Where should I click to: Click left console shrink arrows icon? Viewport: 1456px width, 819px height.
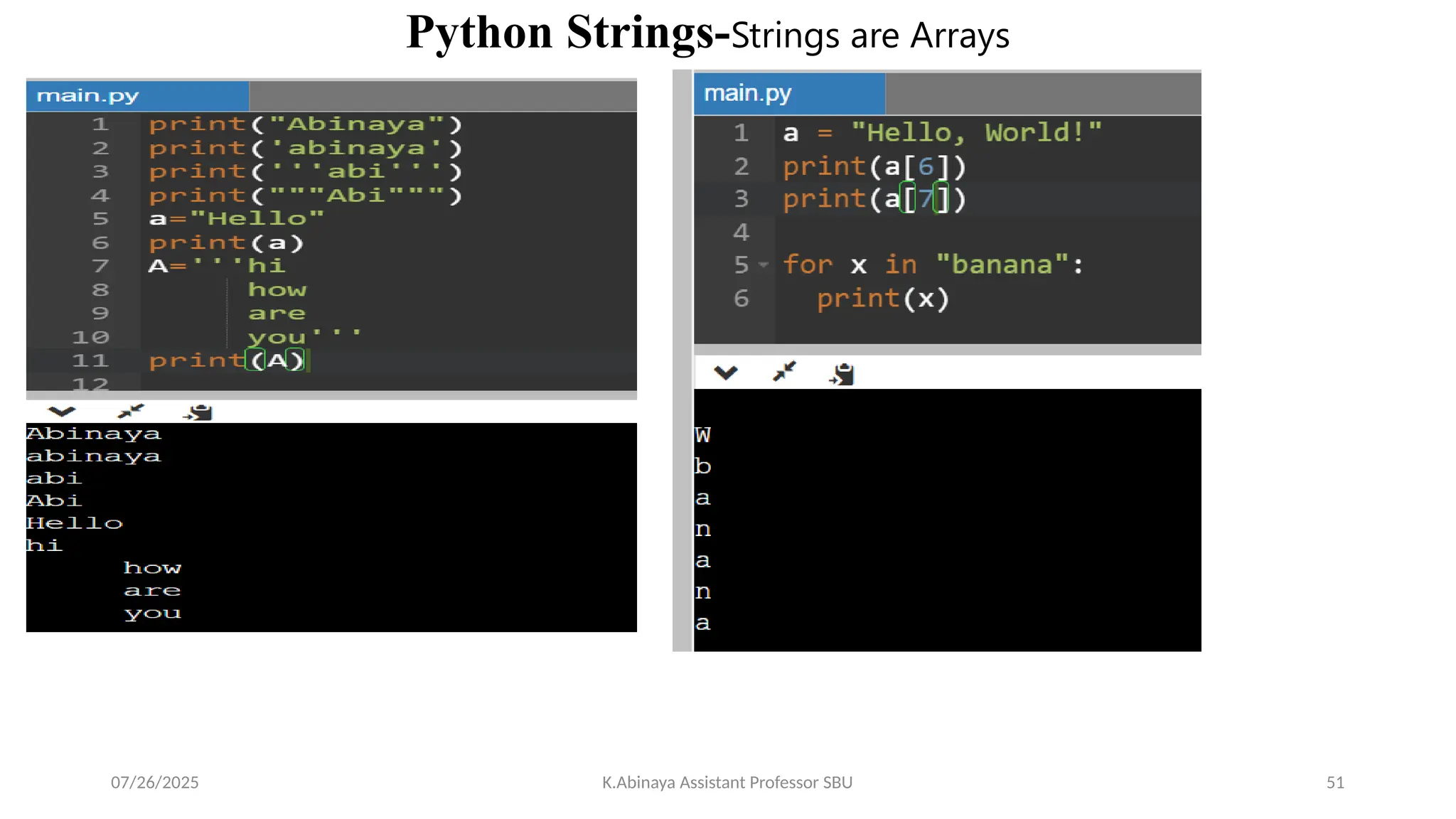click(x=130, y=412)
